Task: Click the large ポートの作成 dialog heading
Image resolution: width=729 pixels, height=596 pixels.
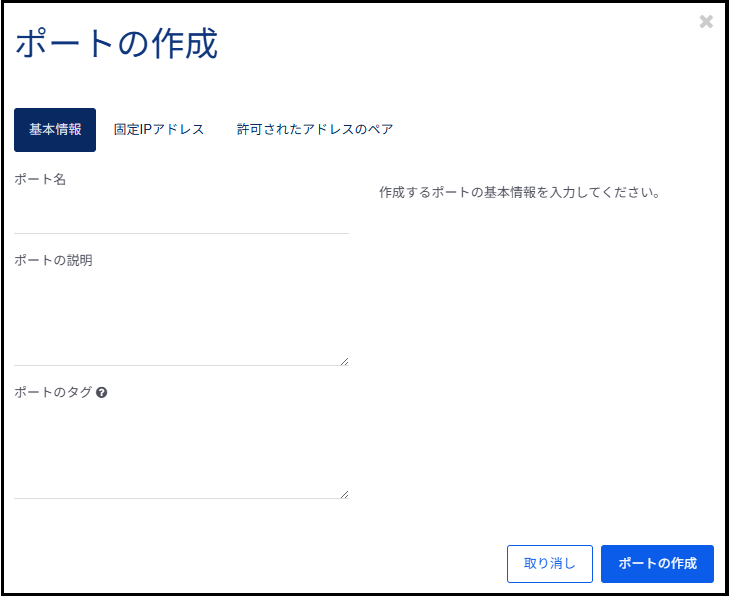Action: pos(116,45)
